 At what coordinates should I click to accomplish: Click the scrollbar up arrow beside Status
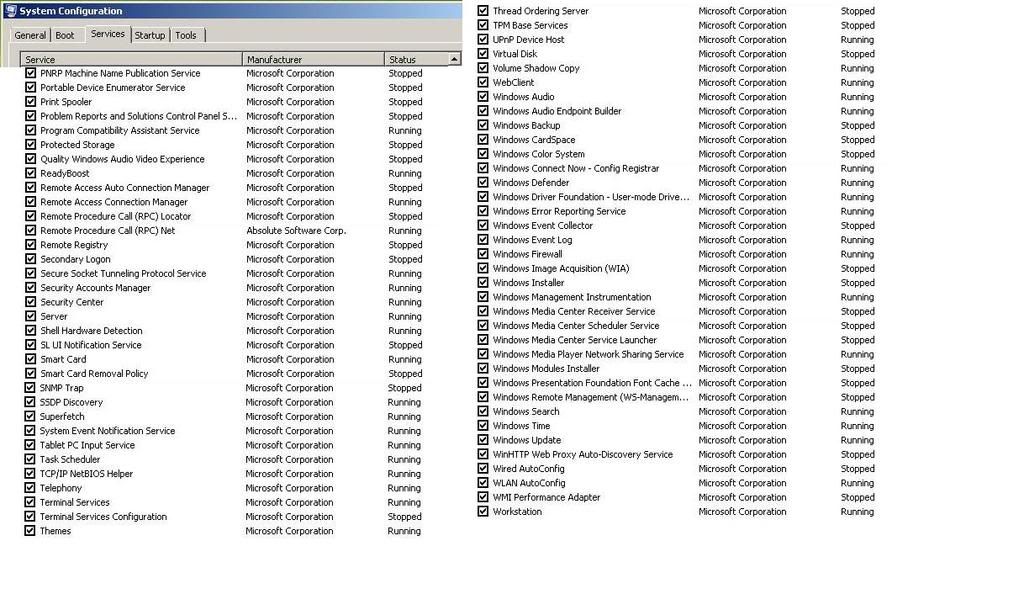[454, 59]
